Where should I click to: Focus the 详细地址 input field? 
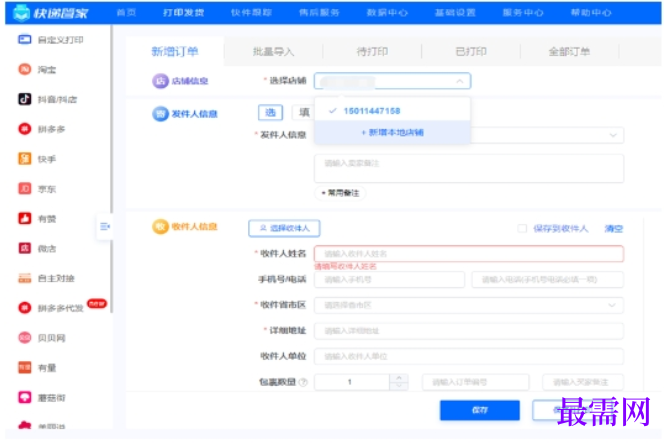469,331
